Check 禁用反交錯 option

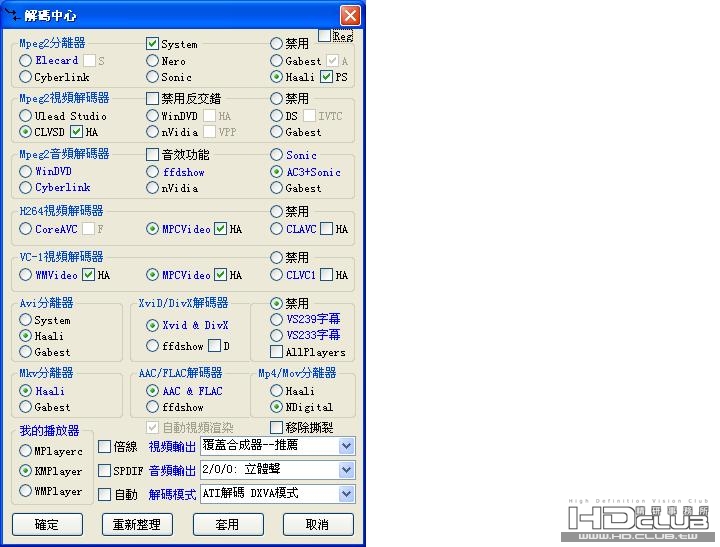[152, 98]
